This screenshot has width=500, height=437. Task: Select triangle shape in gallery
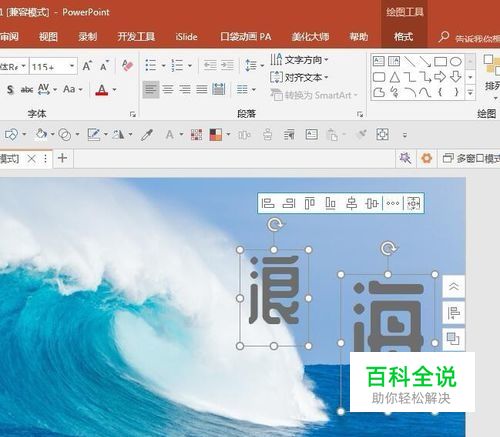(395, 77)
